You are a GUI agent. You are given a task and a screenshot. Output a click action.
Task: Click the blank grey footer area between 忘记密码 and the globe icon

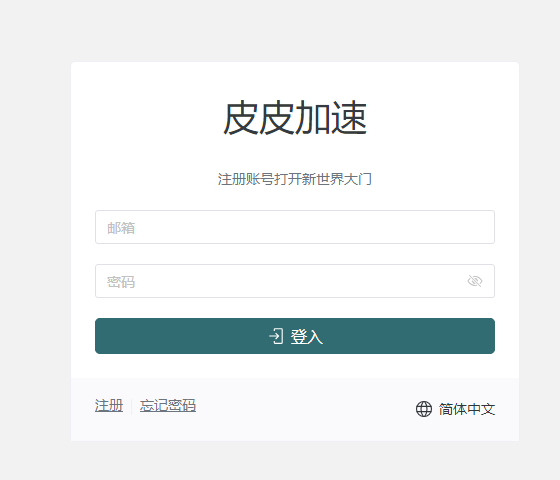tap(305, 409)
